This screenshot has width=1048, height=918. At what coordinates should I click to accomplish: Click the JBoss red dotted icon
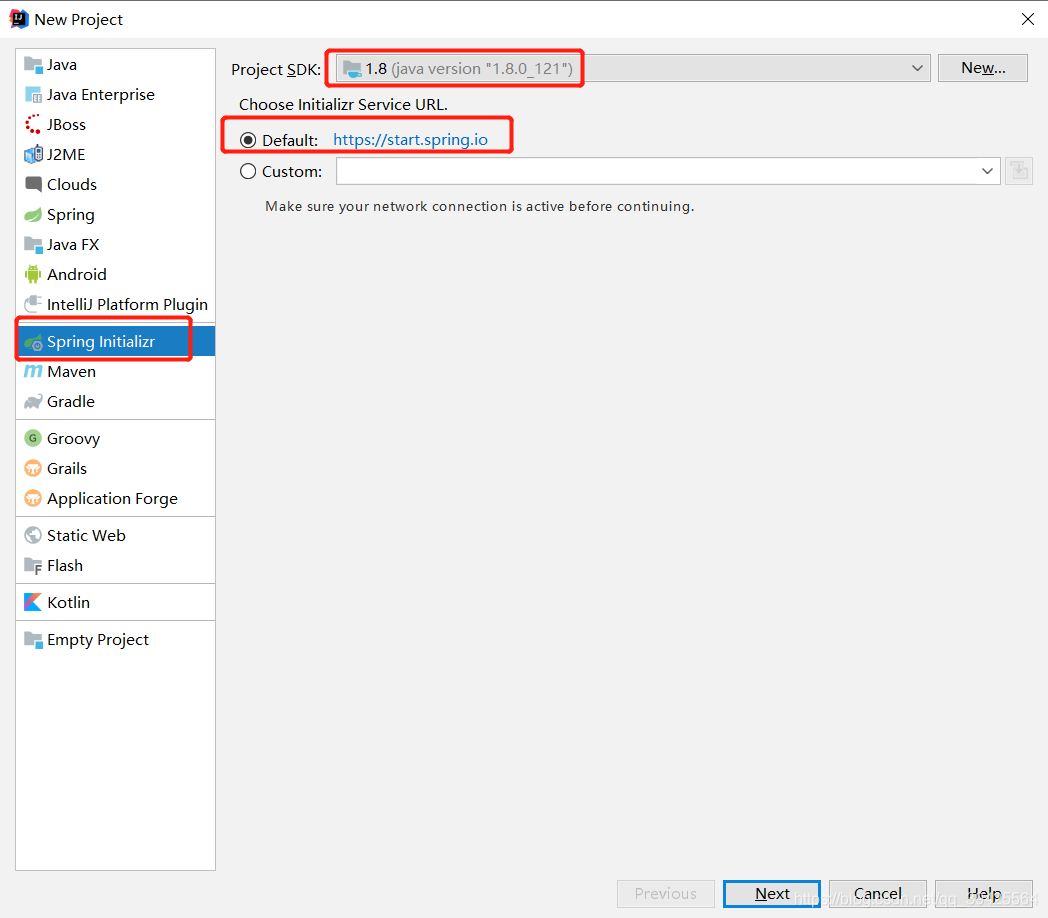click(33, 124)
